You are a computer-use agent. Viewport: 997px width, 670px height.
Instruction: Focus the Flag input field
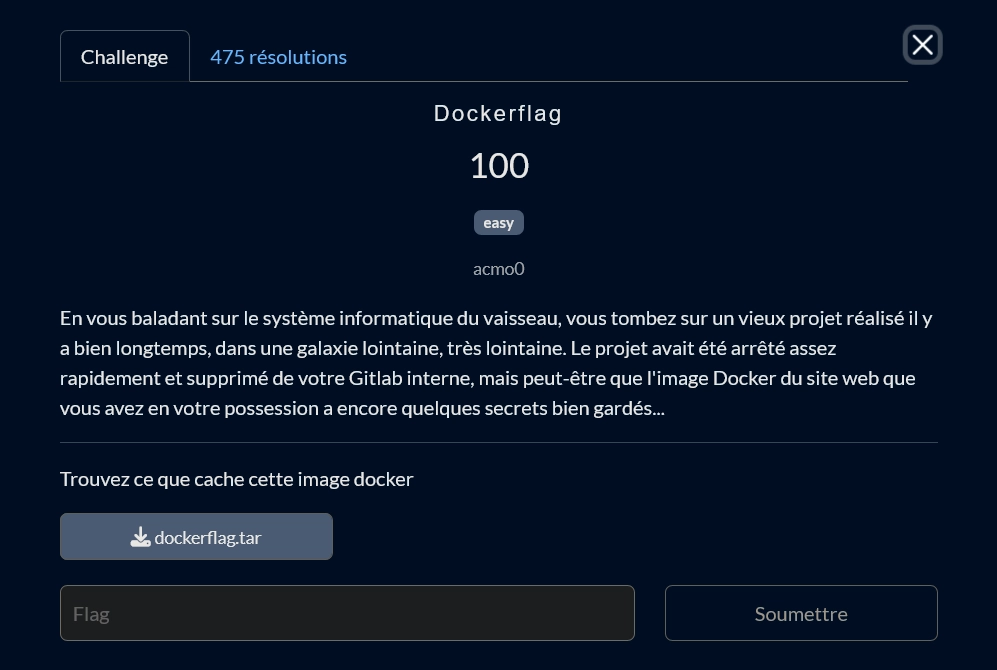click(x=347, y=613)
